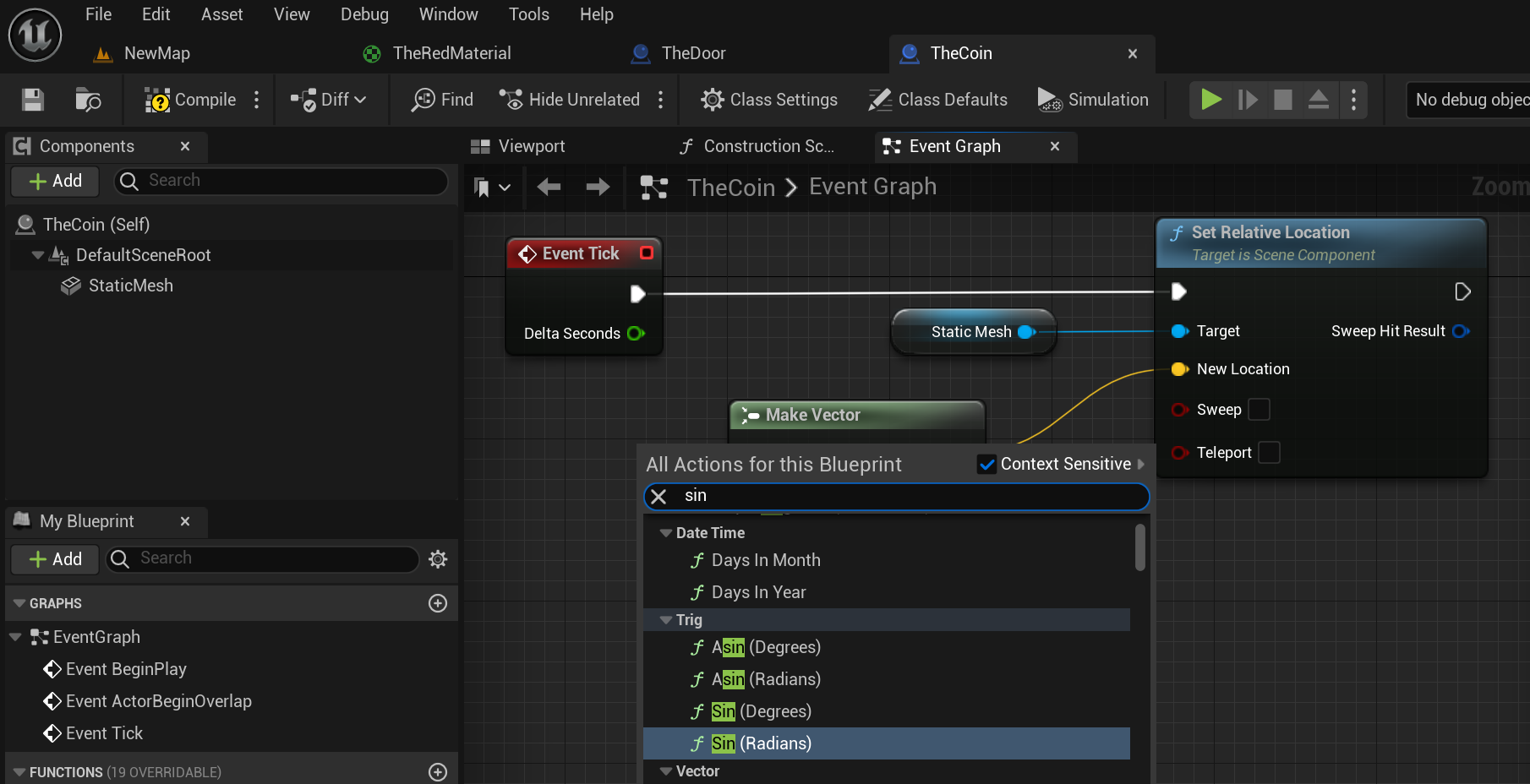
Task: Add new graph with plus icon
Action: (438, 603)
